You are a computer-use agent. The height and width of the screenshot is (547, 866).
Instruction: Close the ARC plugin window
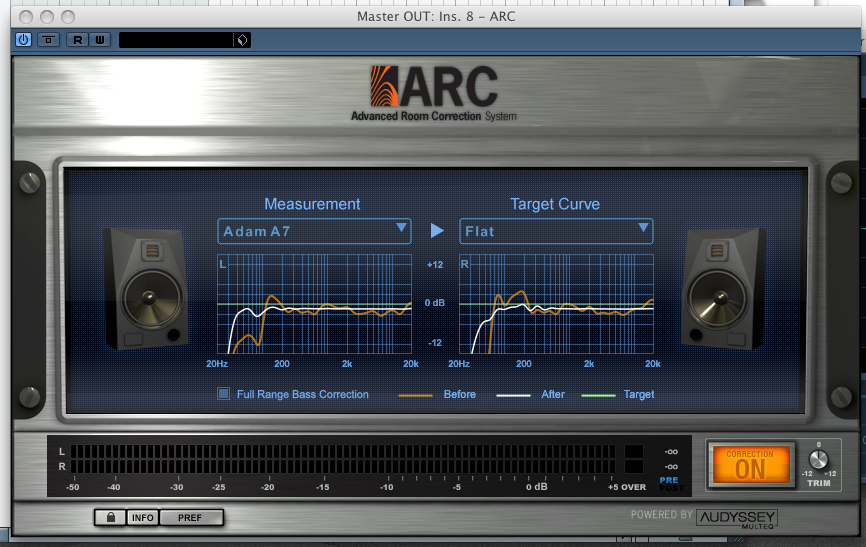tap(26, 17)
